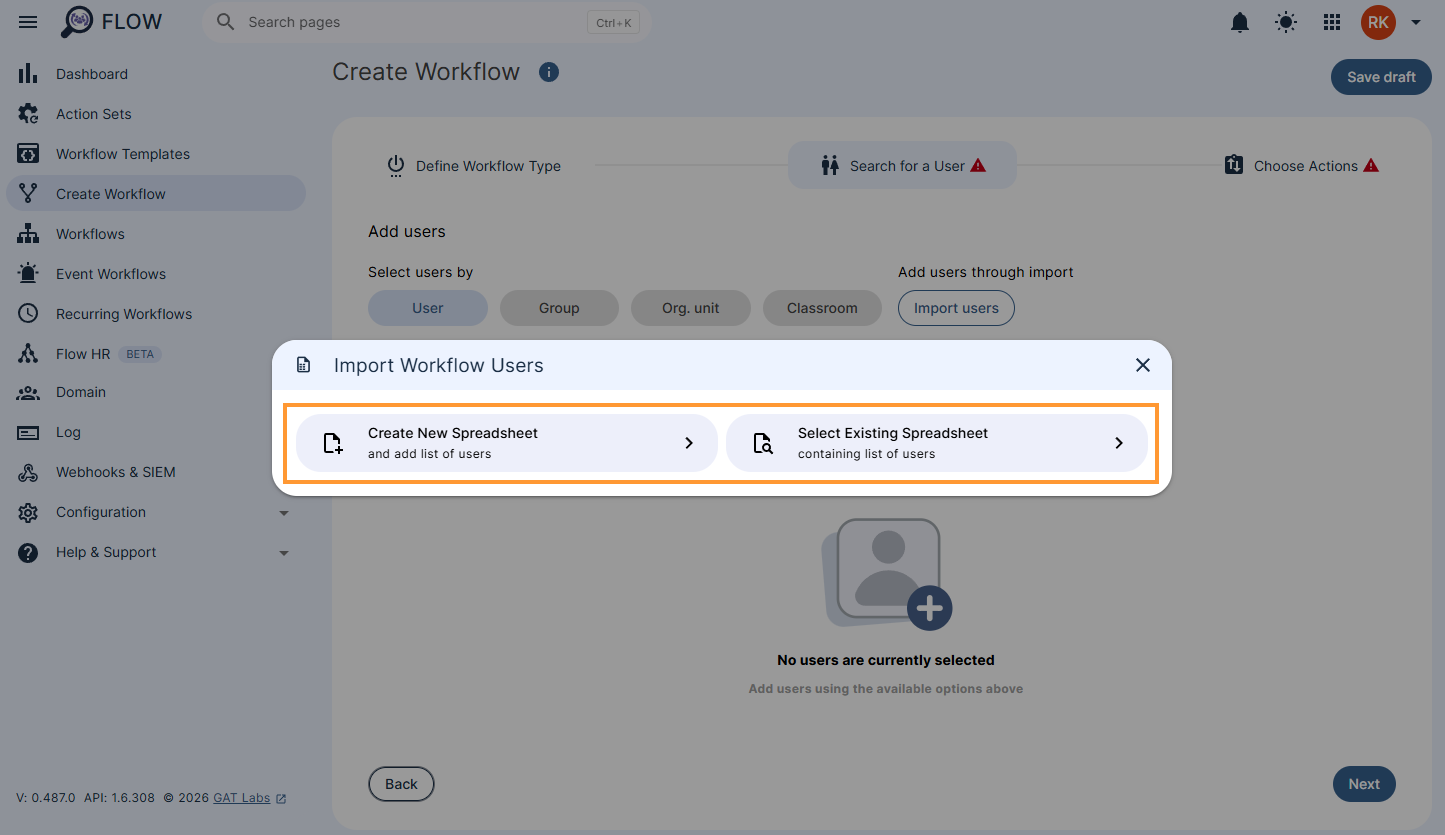Click the Workflows hierarchy icon
1445x835 pixels.
point(28,234)
